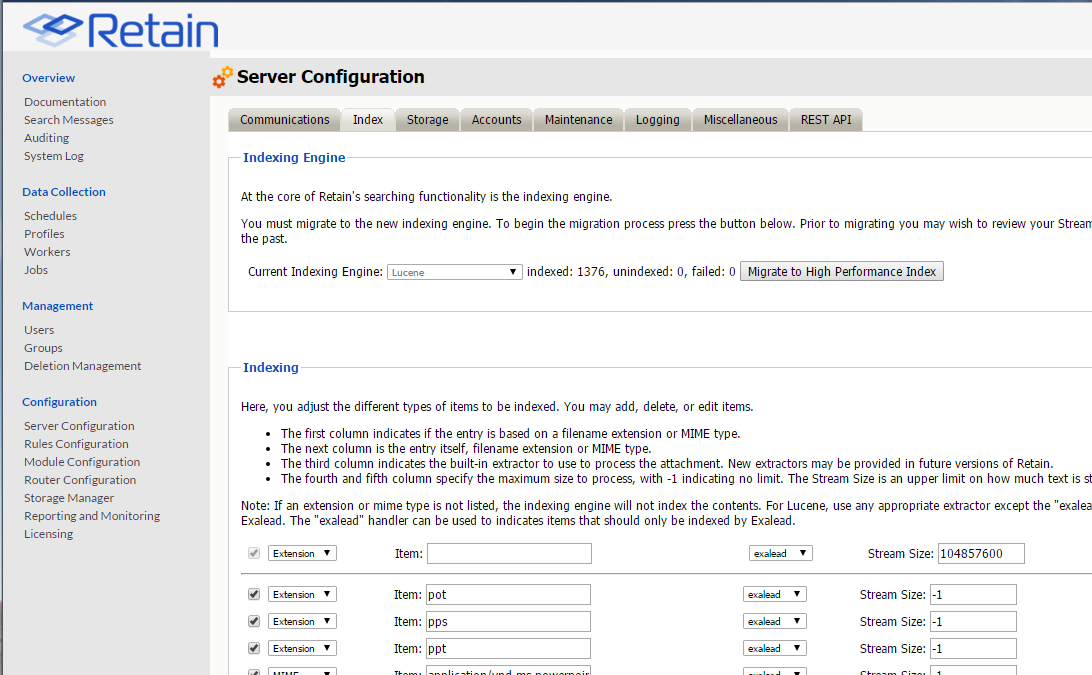Click the 'Indexing Engine' section title
Image resolution: width=1092 pixels, height=675 pixels.
click(x=294, y=158)
